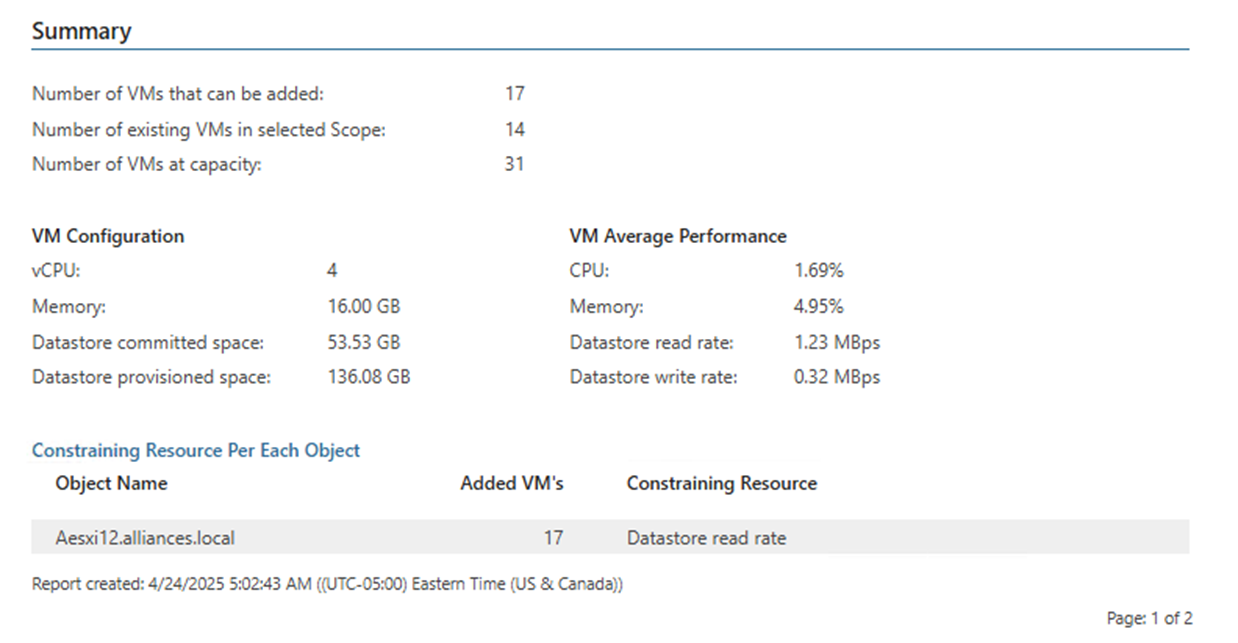The width and height of the screenshot is (1238, 643).
Task: Select the 1.69% CPU performance value
Action: point(818,271)
